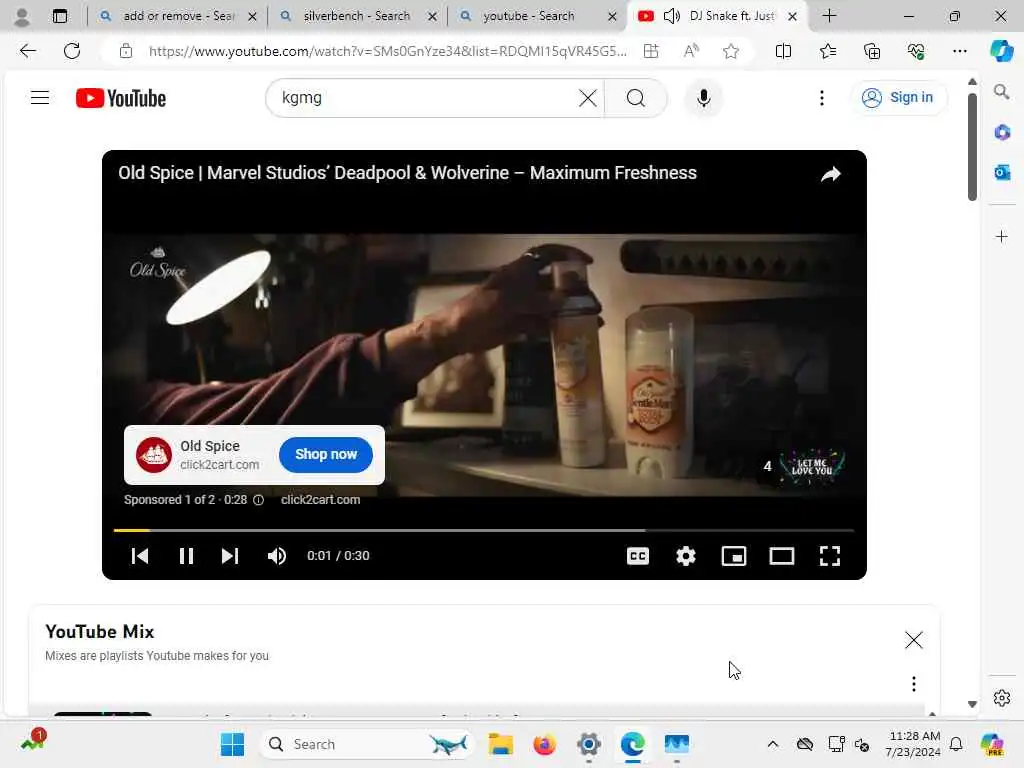Open the player settings gear
The image size is (1024, 768).
tap(686, 556)
